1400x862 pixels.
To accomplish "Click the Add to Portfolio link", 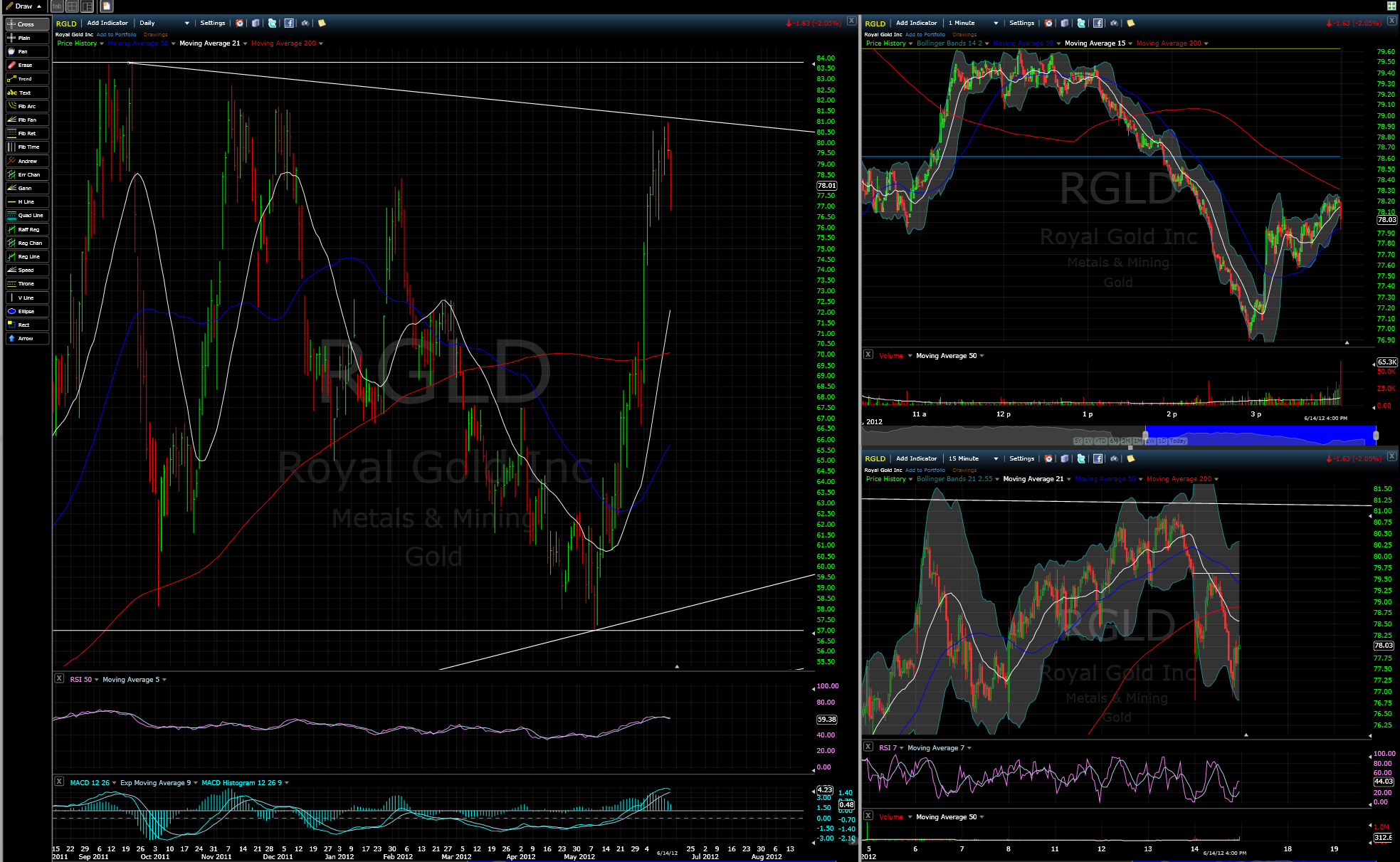I will point(116,34).
